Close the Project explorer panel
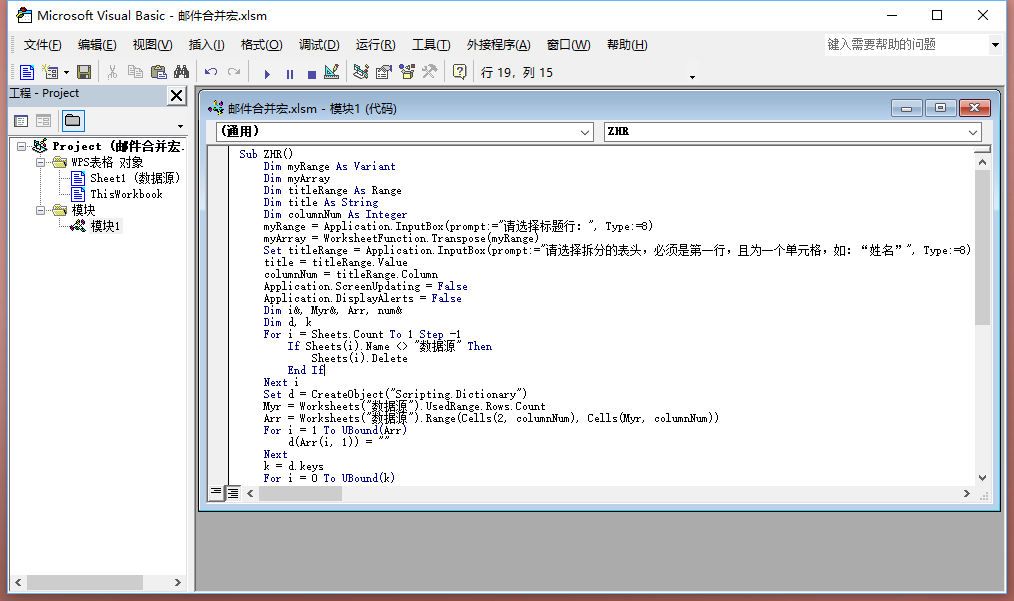Image resolution: width=1014 pixels, height=601 pixels. click(176, 95)
